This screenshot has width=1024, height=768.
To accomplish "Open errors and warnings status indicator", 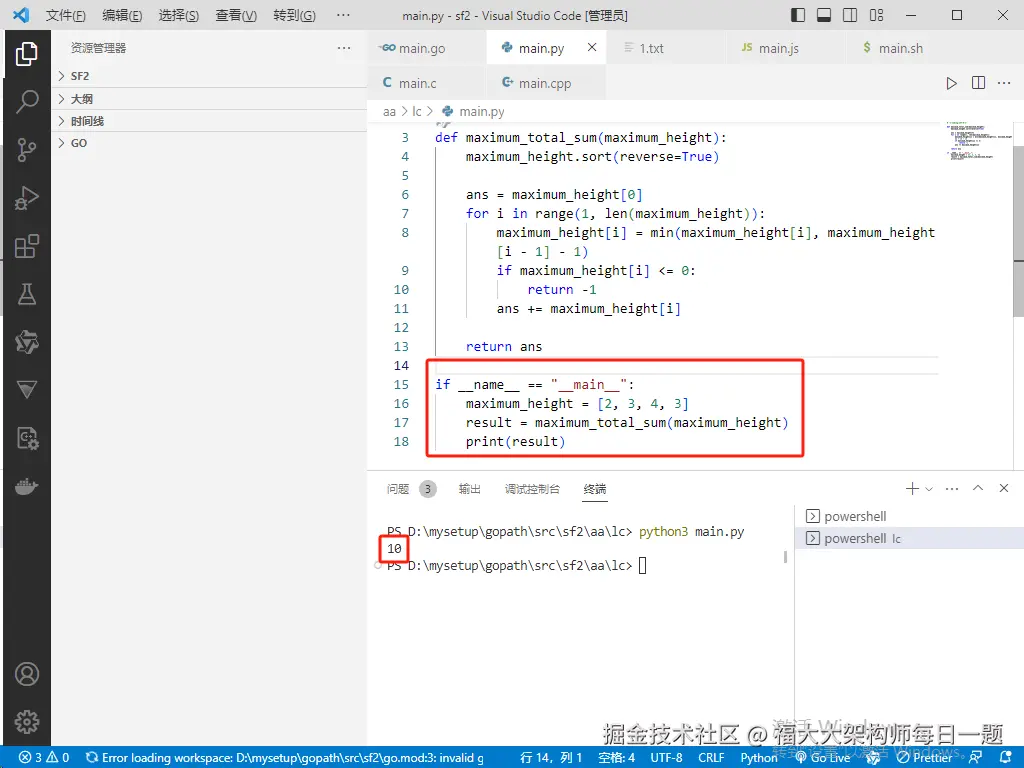I will click(x=44, y=758).
